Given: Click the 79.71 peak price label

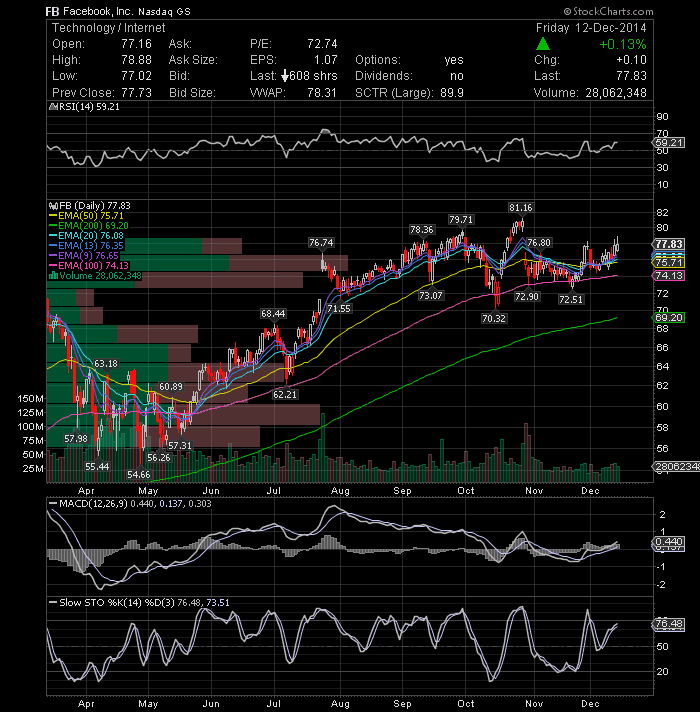Looking at the screenshot, I should click(461, 219).
